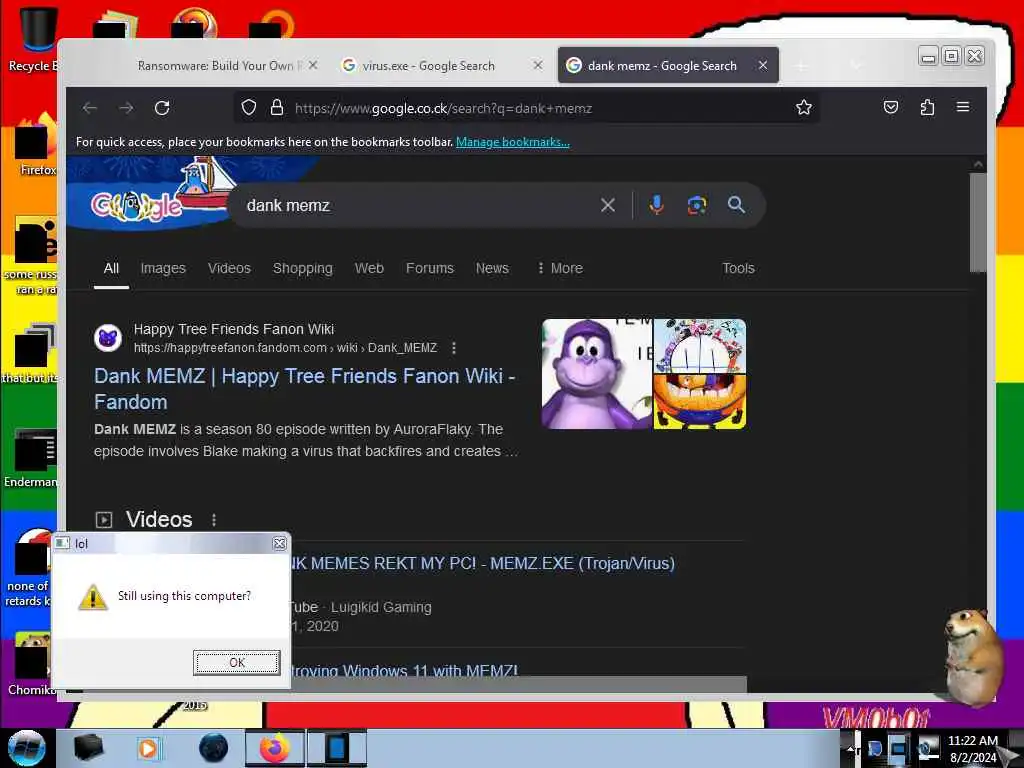Switch to Web results filter
The width and height of the screenshot is (1024, 768).
pos(369,268)
